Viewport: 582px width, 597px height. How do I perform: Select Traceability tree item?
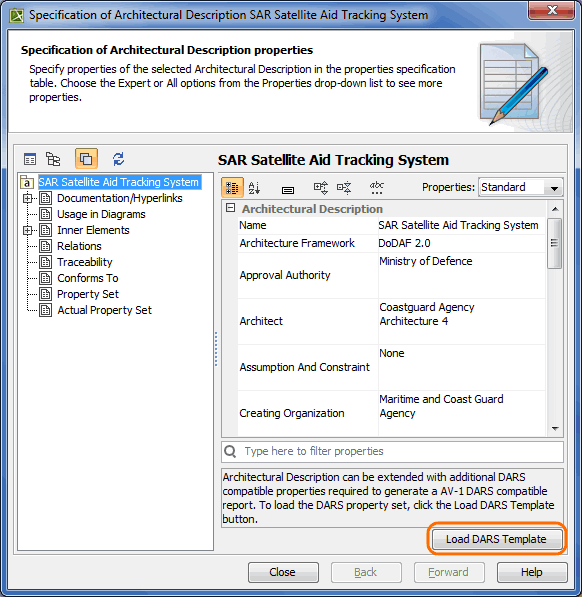(85, 262)
